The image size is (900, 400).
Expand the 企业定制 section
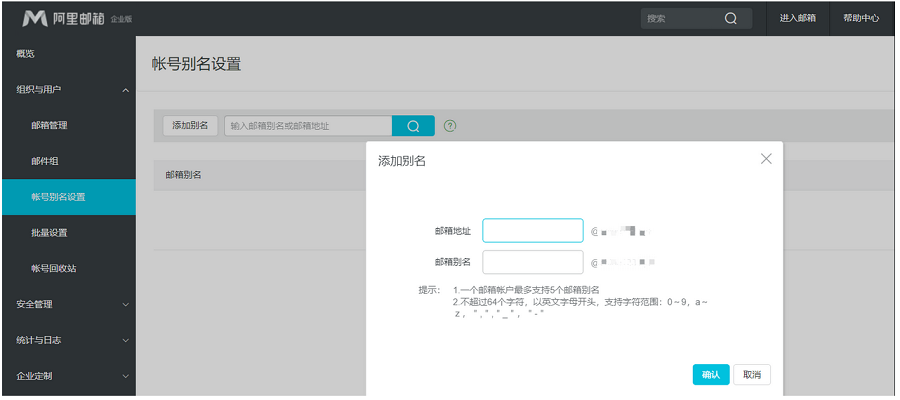pos(126,376)
